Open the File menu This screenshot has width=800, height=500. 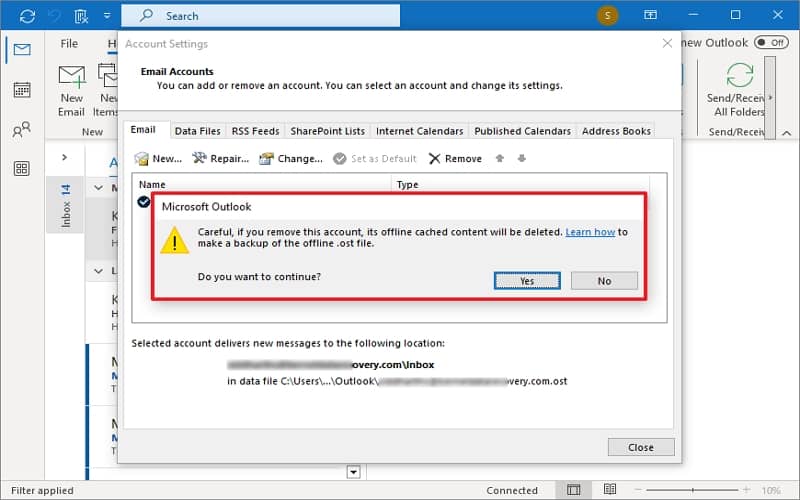coord(69,44)
